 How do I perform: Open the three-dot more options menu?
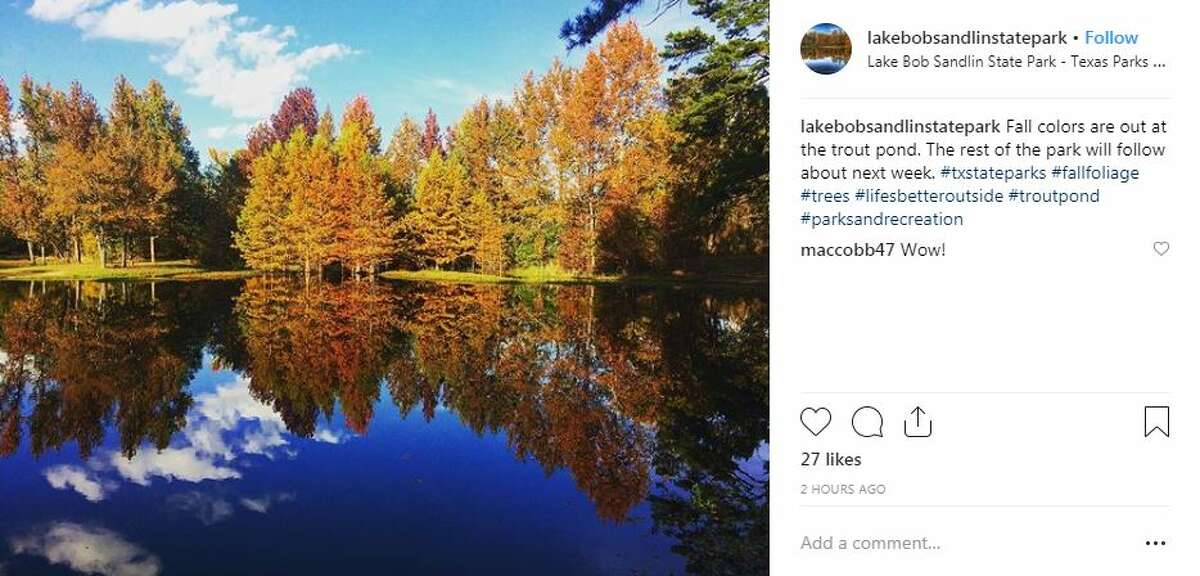tap(1156, 543)
